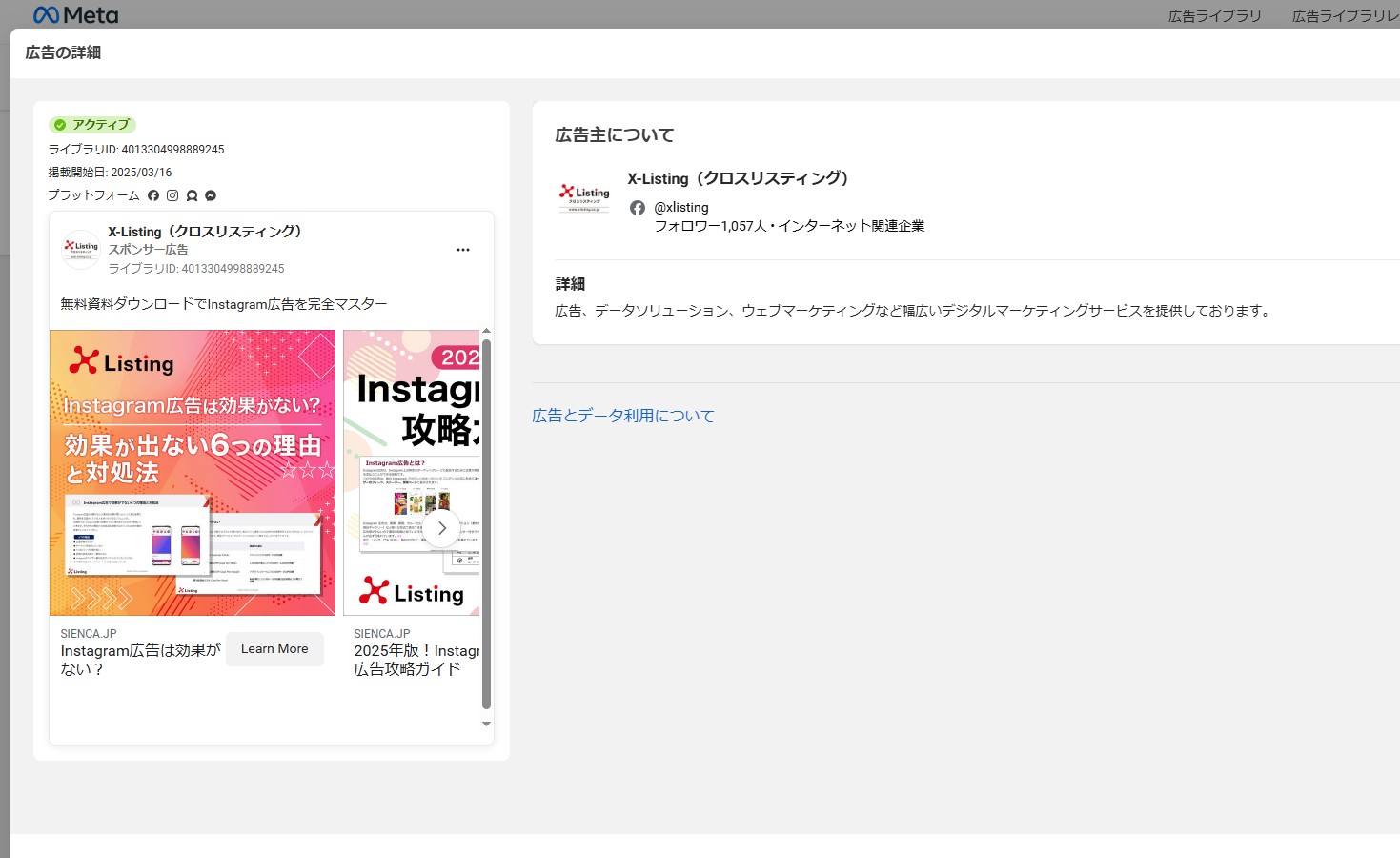Viewport: 1400px width, 858px height.
Task: Click the scrollbar down arrow
Action: [x=486, y=724]
